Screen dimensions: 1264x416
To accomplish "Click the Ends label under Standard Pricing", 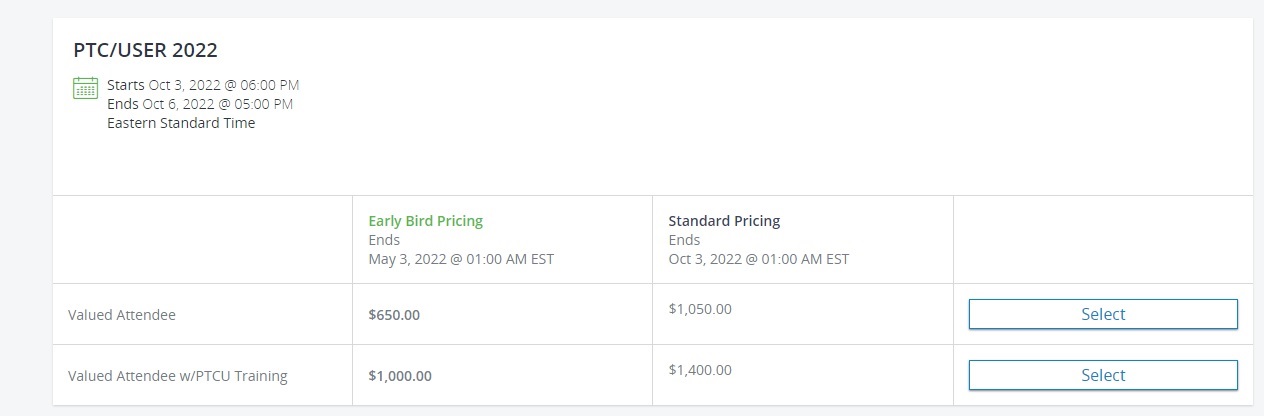I will click(x=684, y=240).
